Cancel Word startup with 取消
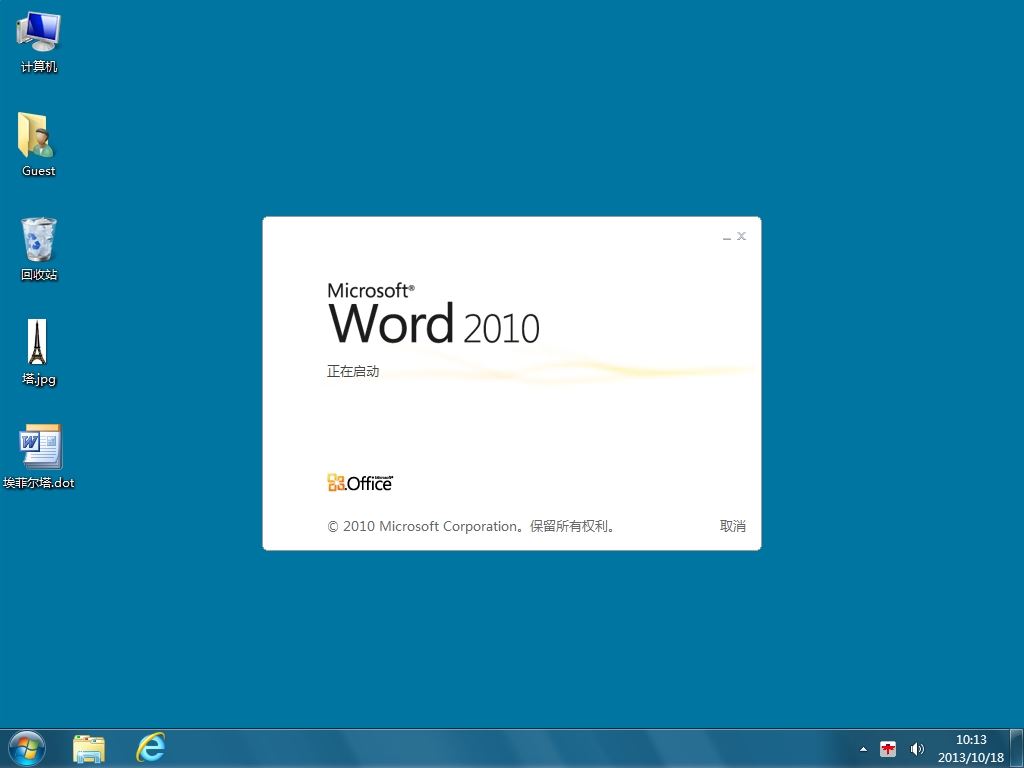The image size is (1024, 768). click(733, 526)
